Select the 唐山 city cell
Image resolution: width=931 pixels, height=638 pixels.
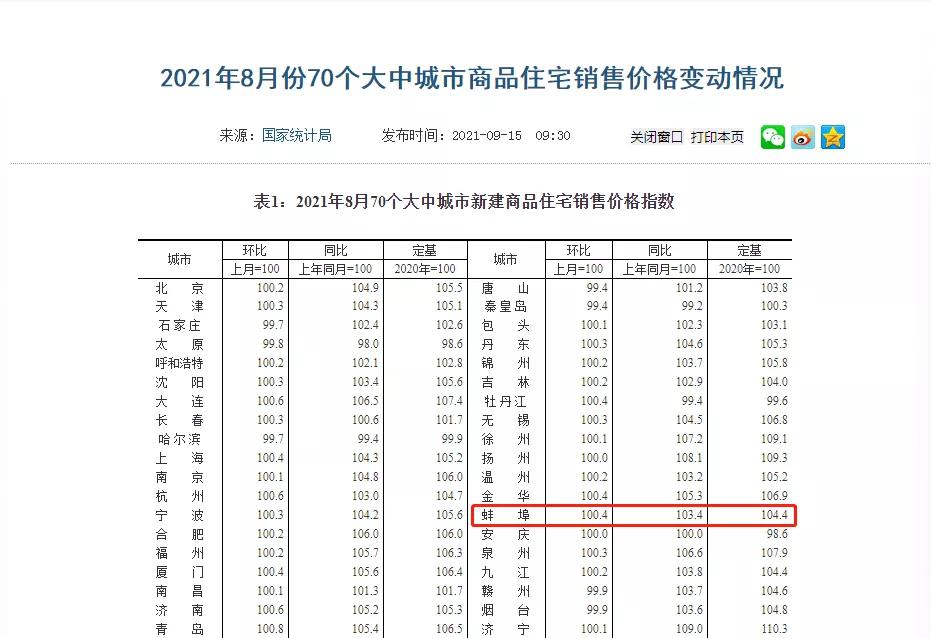pos(507,287)
